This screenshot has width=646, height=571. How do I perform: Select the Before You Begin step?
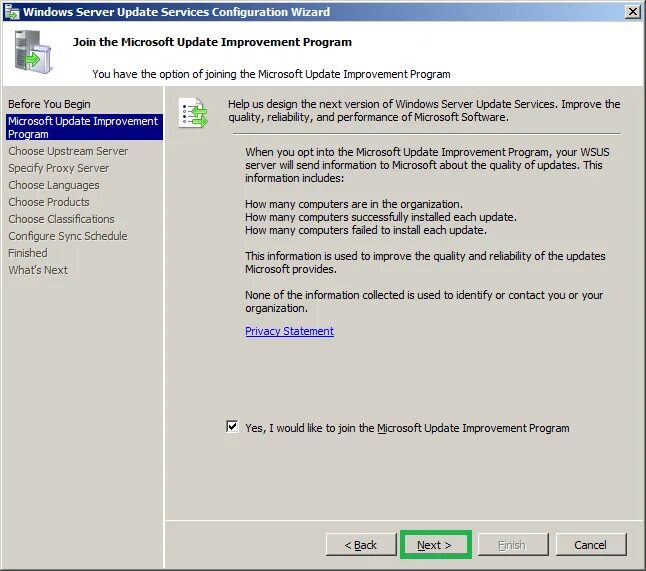[x=49, y=104]
